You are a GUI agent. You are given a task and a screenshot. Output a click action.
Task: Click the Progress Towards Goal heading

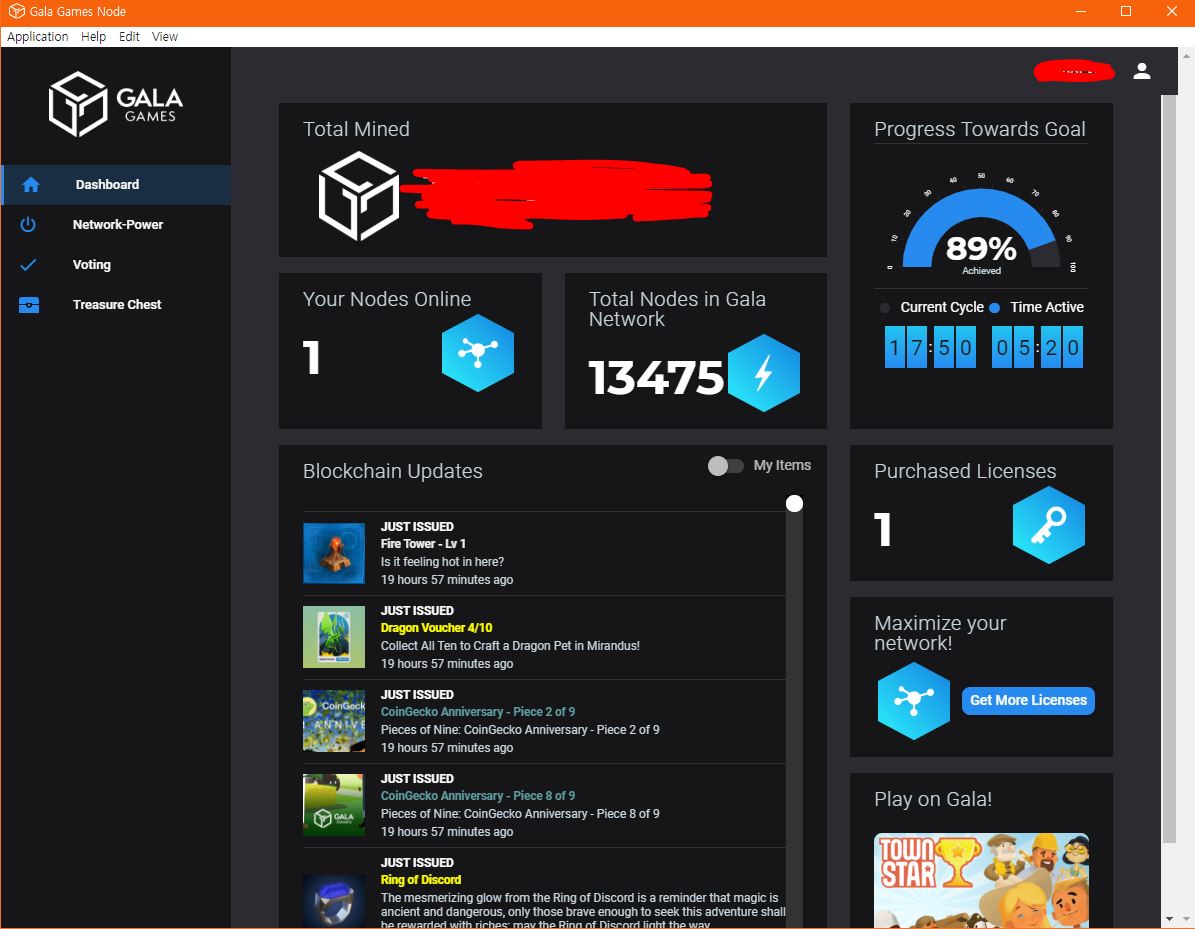[979, 129]
